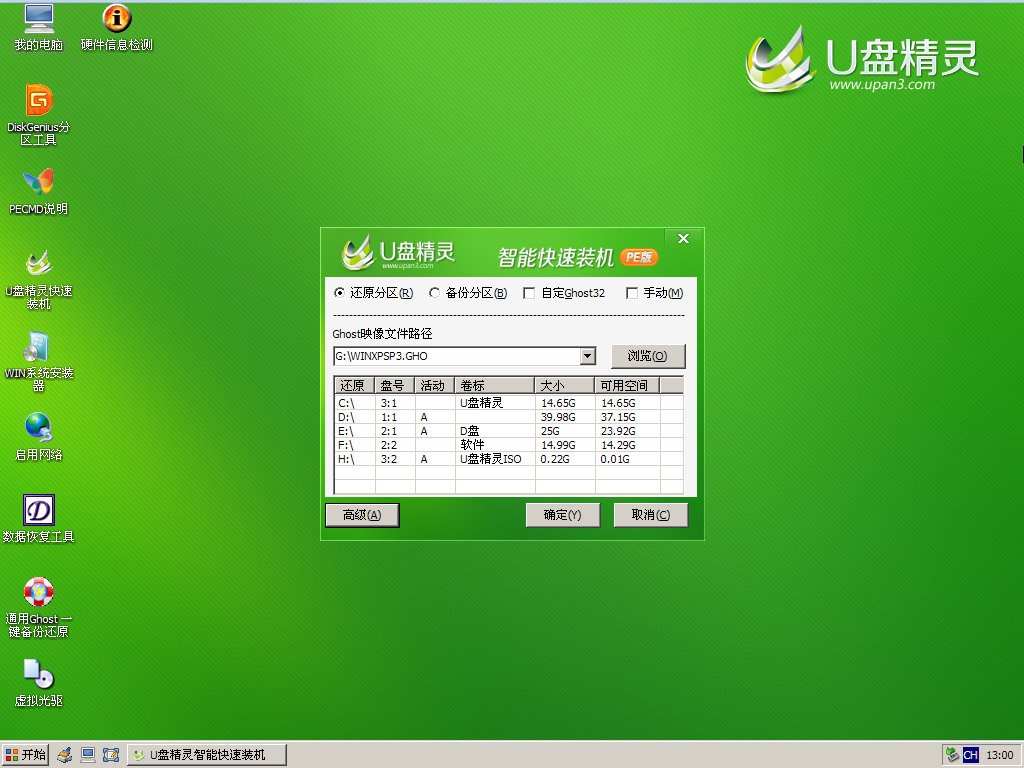1024x768 pixels.
Task: Click the 浏览 browse button
Action: pyautogui.click(x=650, y=356)
